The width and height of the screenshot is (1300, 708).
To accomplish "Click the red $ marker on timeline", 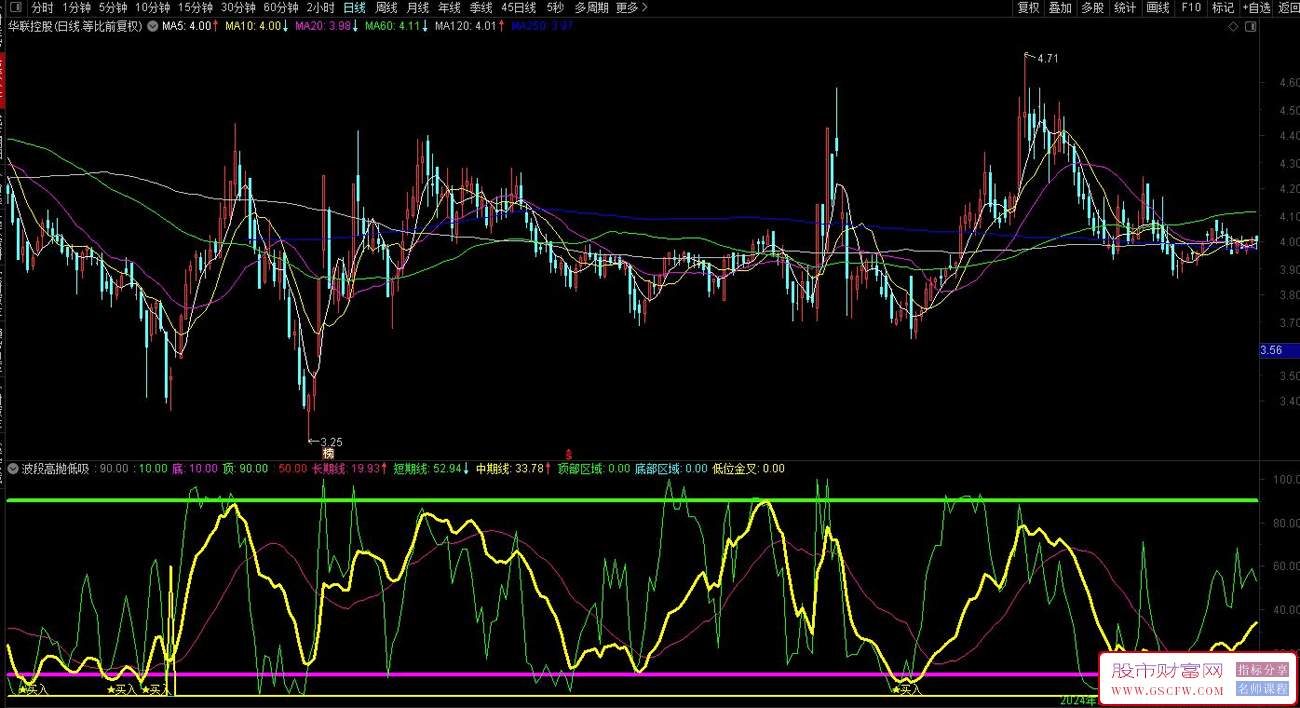I will tap(569, 454).
